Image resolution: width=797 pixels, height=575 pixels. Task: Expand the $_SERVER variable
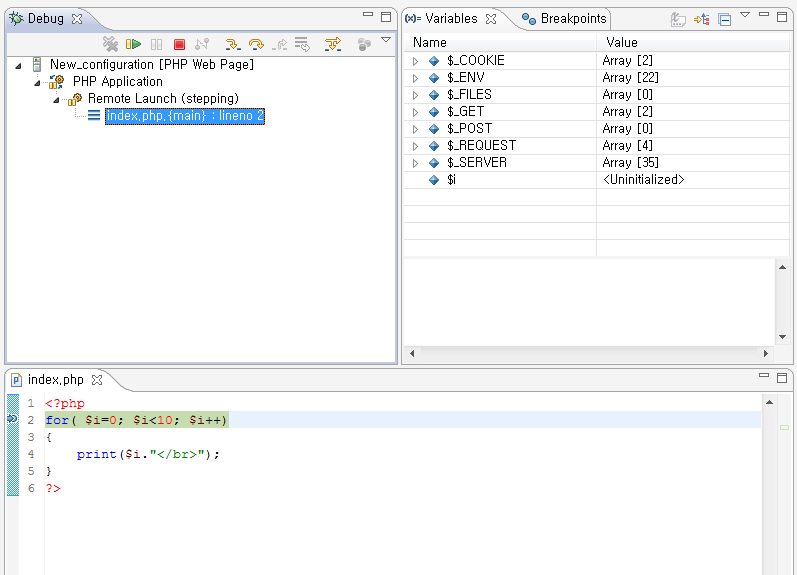(415, 163)
